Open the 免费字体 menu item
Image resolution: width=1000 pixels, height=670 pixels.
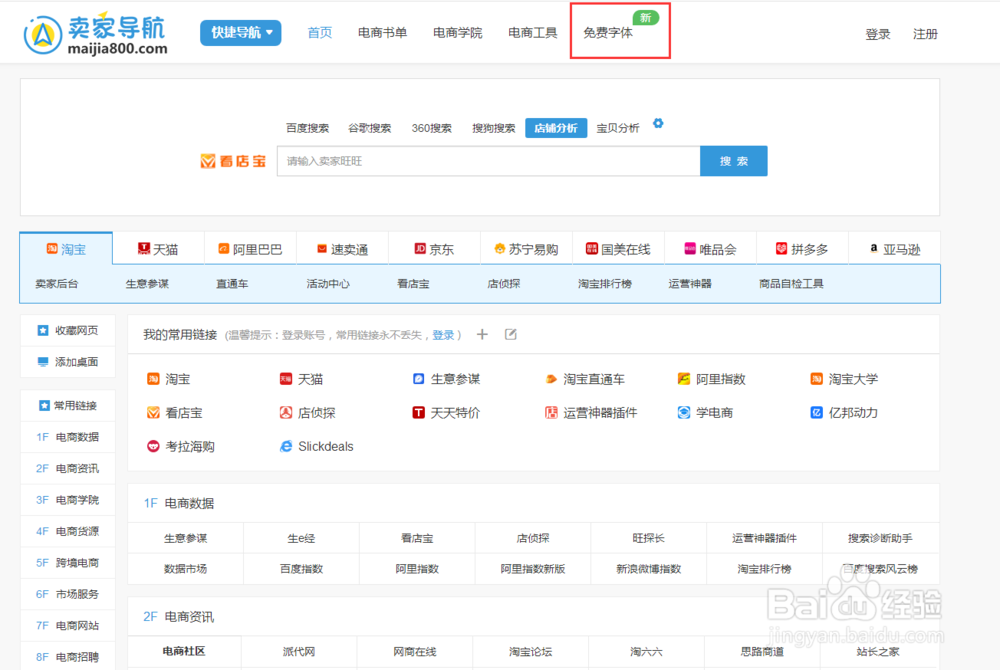tap(608, 31)
